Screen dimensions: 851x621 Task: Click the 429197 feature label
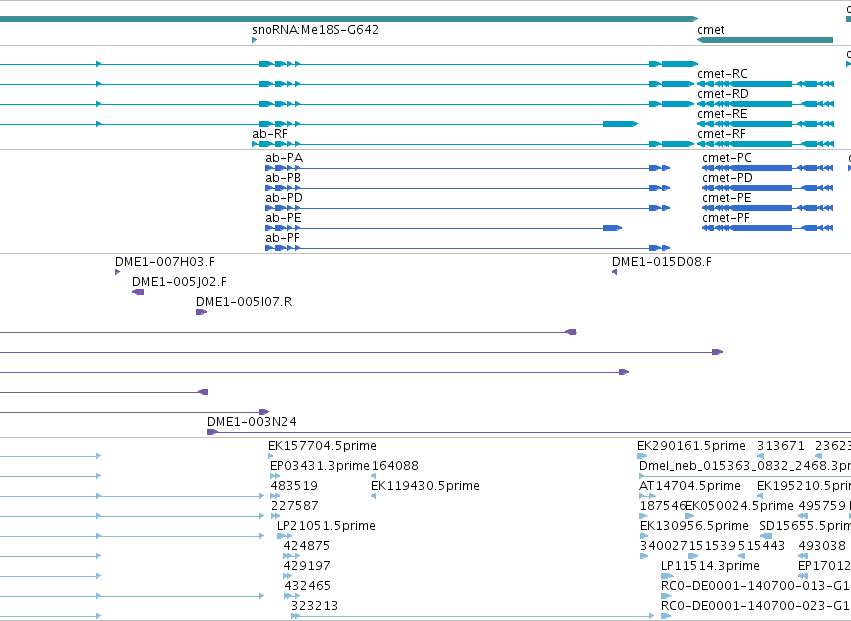(x=307, y=566)
